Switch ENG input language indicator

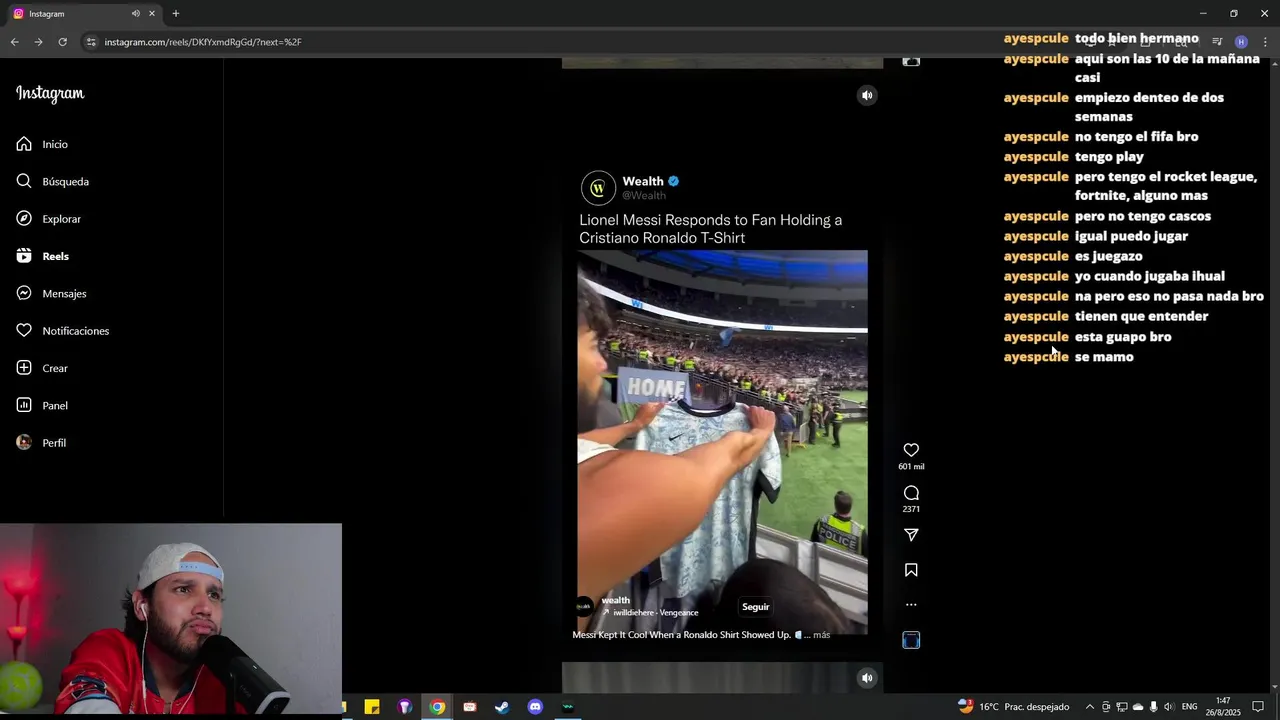1189,707
